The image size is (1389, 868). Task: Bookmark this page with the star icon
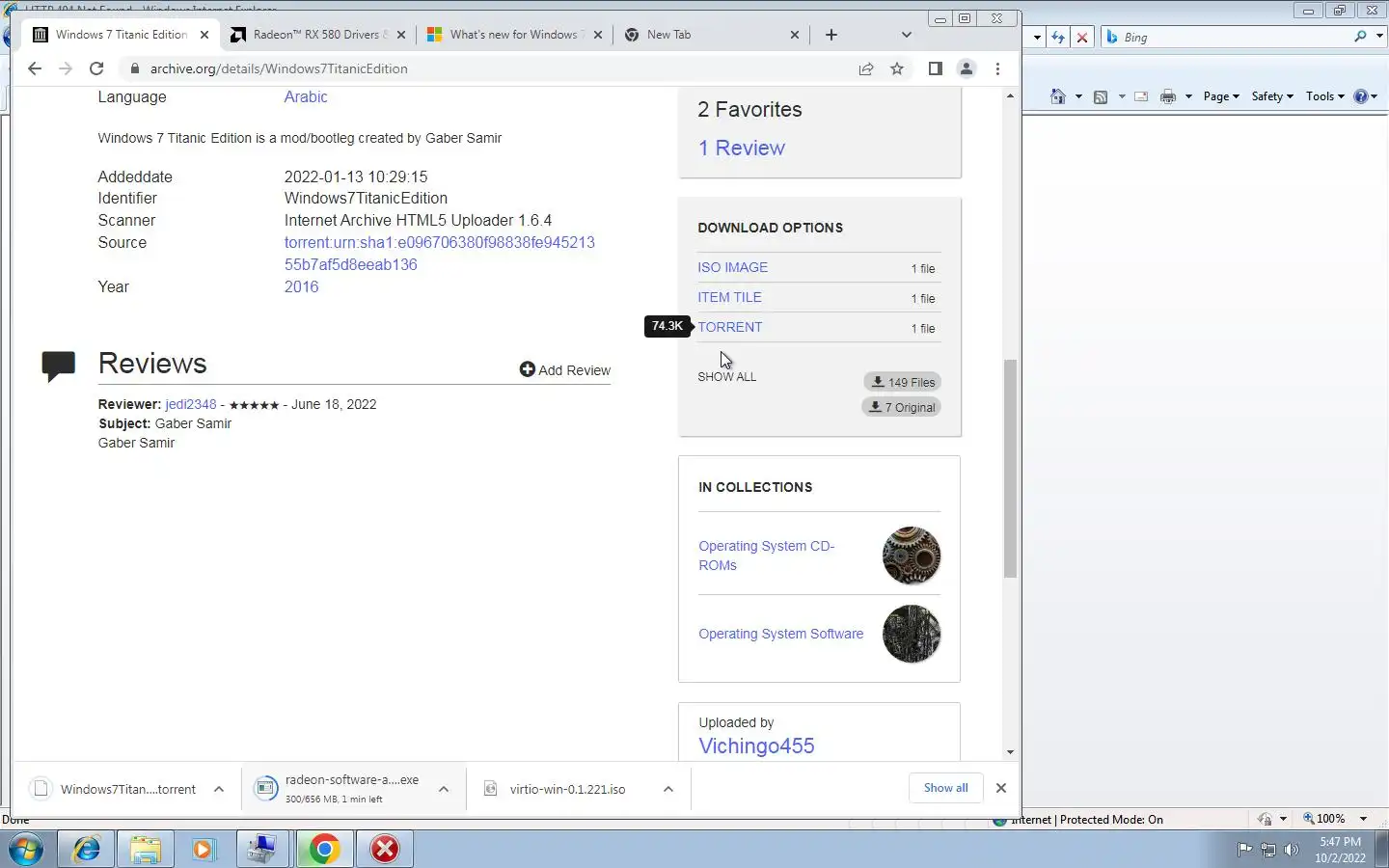pyautogui.click(x=897, y=68)
